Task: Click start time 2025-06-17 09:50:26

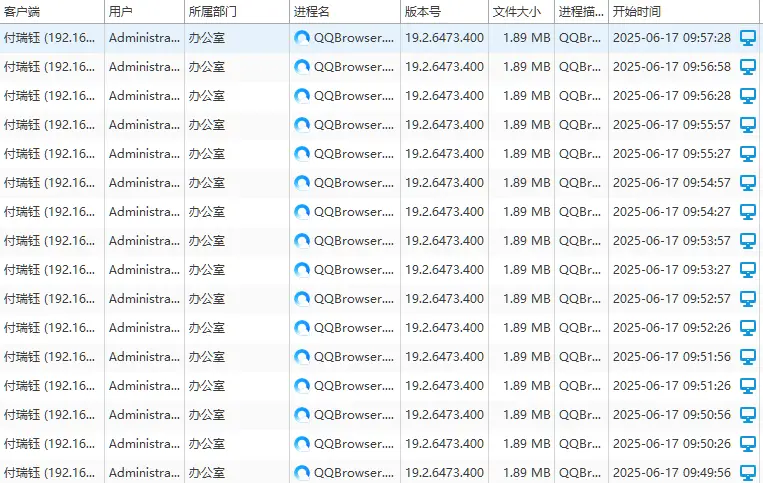Action: pyautogui.click(x=672, y=444)
